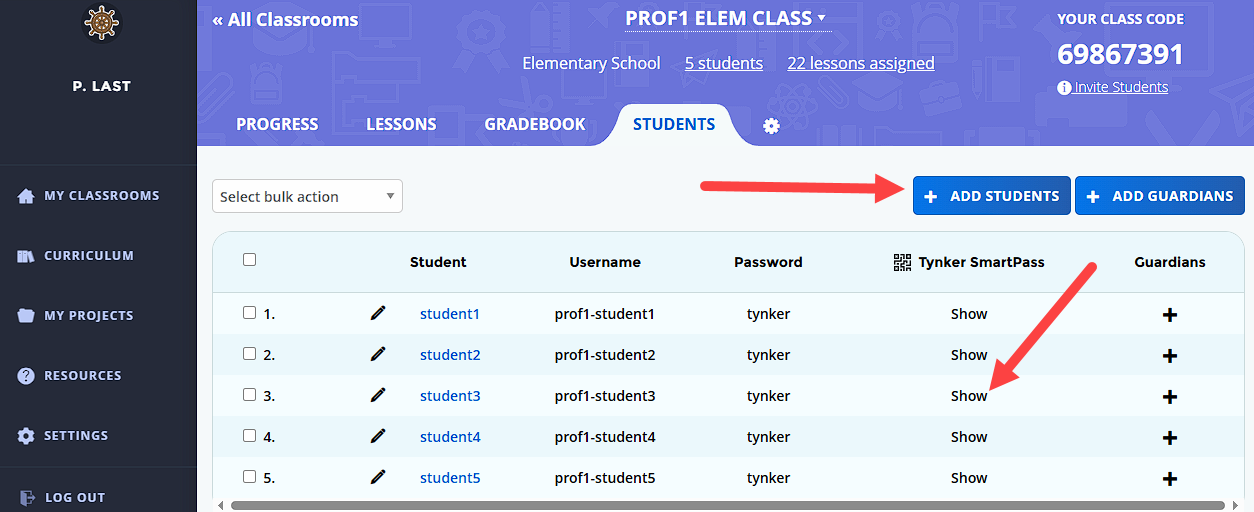1254x512 pixels.
Task: Click the pencil icon for student1
Action: point(377,313)
